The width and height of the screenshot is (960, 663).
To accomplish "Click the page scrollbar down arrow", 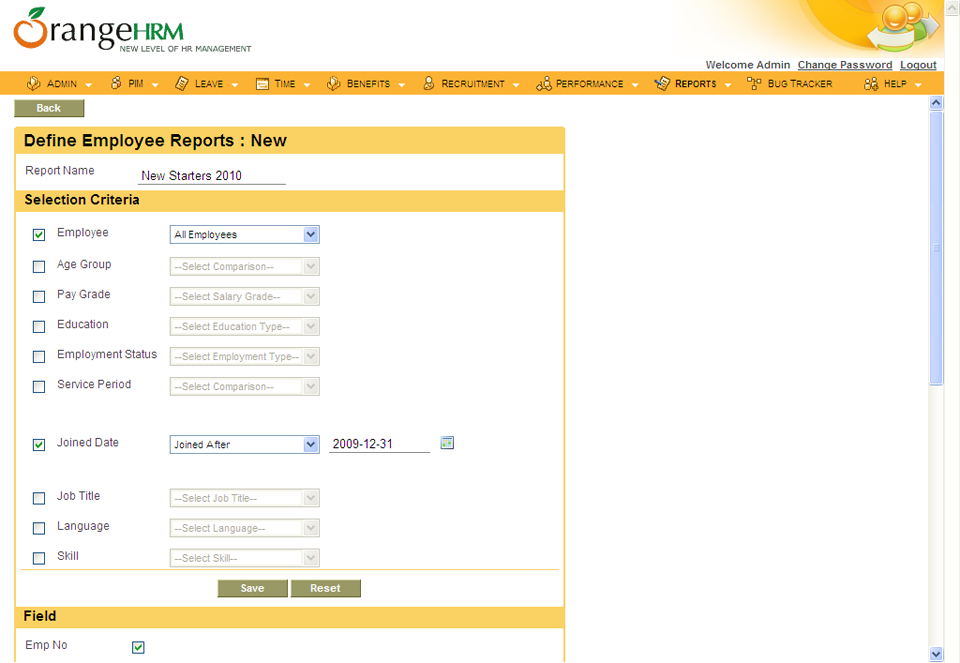I will pyautogui.click(x=936, y=654).
